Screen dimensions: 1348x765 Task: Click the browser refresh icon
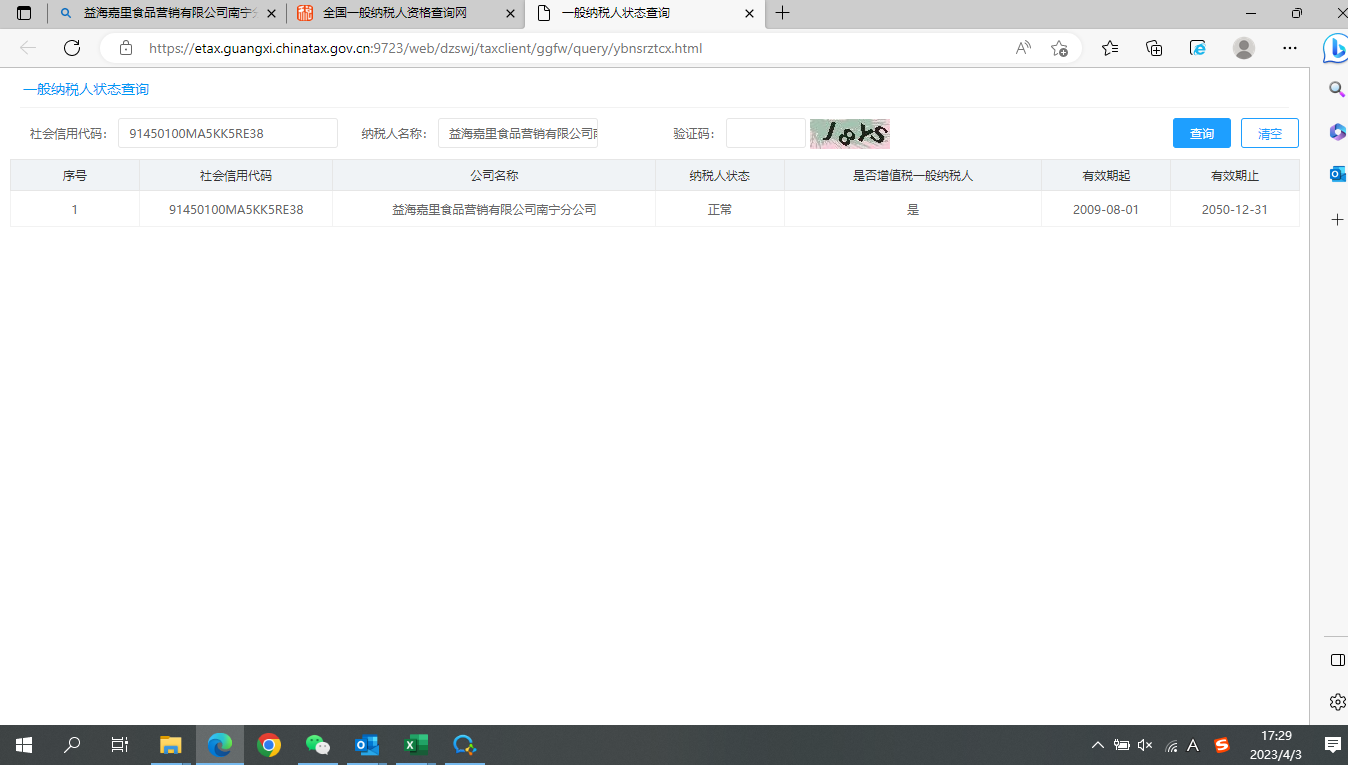pos(72,48)
